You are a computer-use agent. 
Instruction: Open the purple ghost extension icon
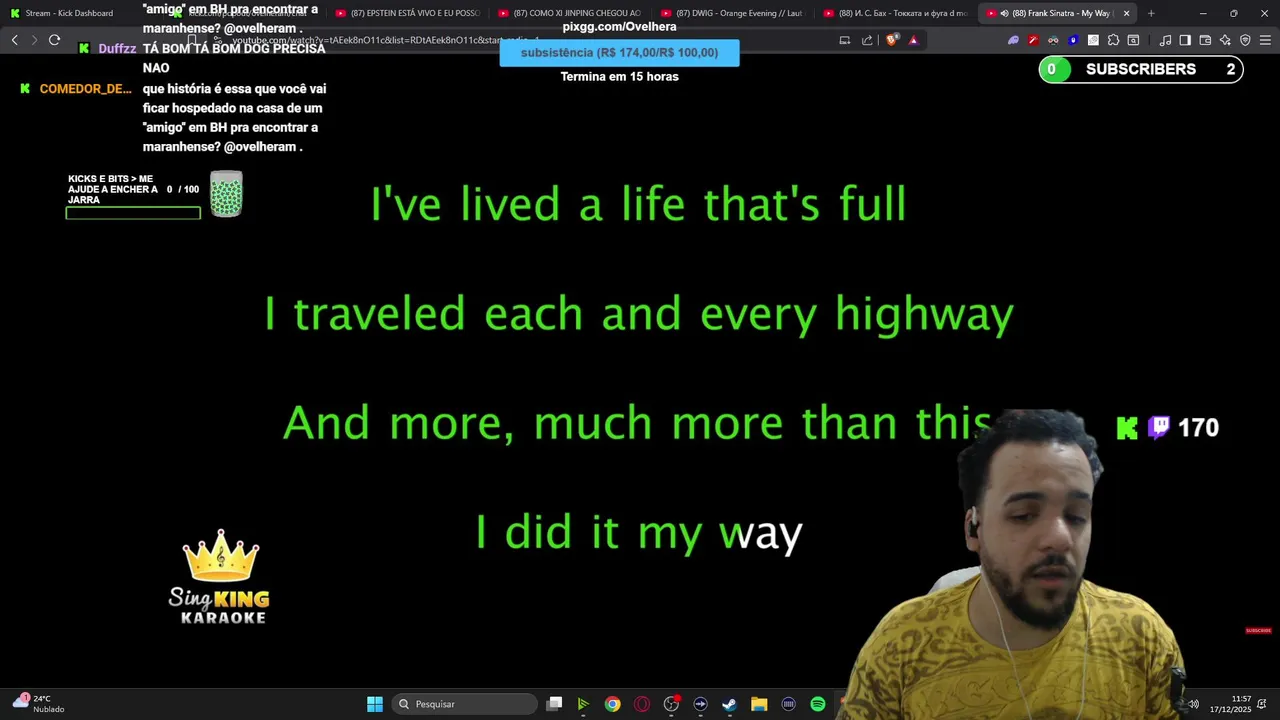(x=1013, y=40)
